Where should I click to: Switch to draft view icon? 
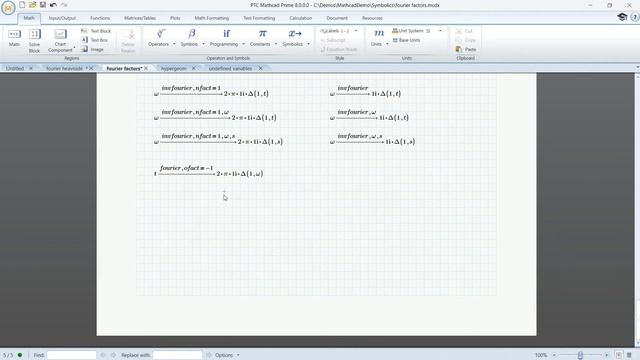[629, 355]
